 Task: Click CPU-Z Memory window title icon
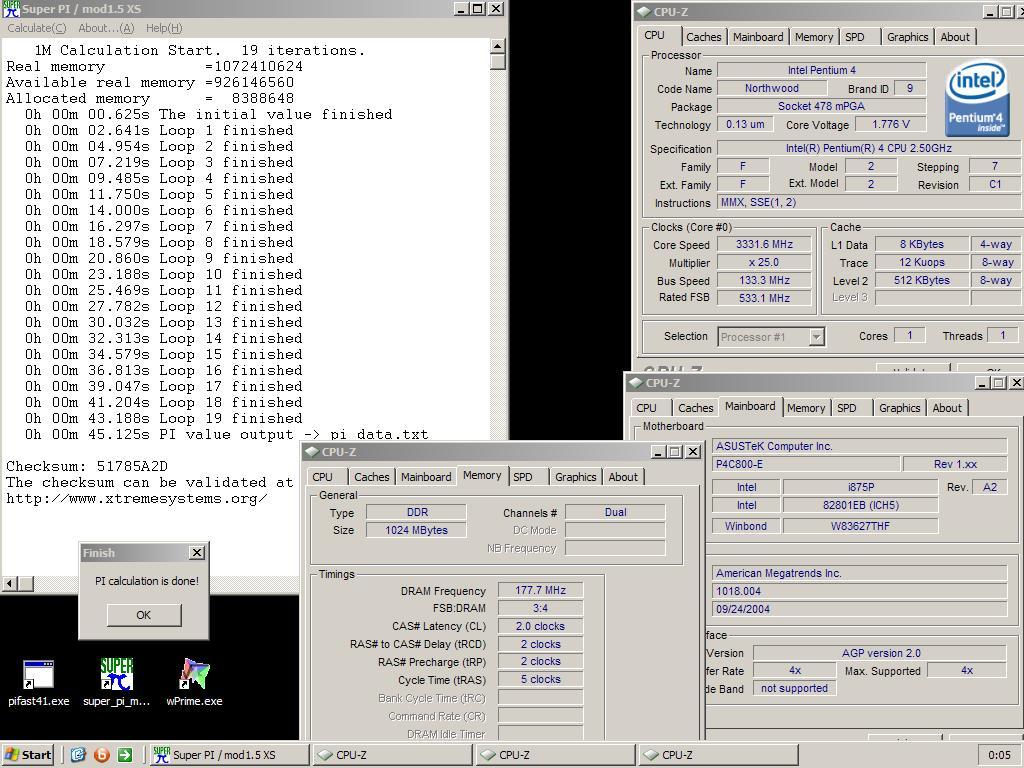pyautogui.click(x=312, y=451)
